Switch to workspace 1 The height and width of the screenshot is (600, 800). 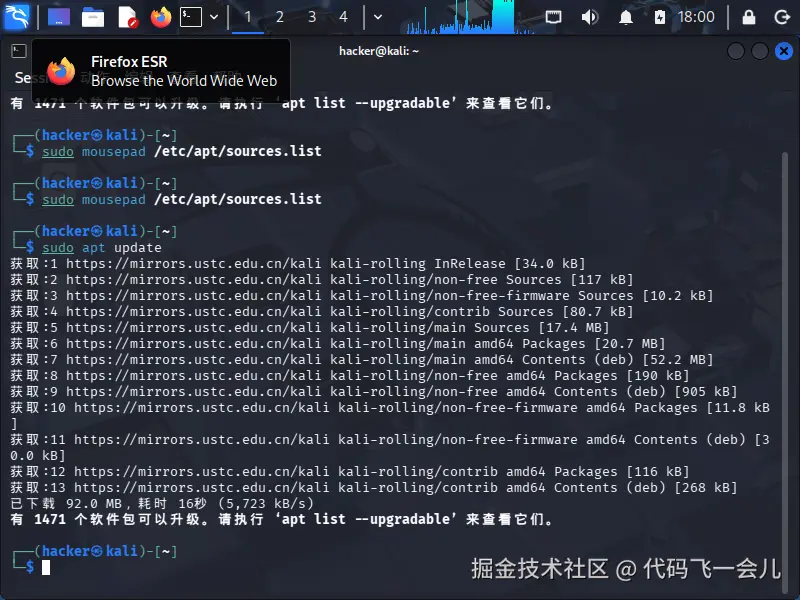(x=247, y=17)
